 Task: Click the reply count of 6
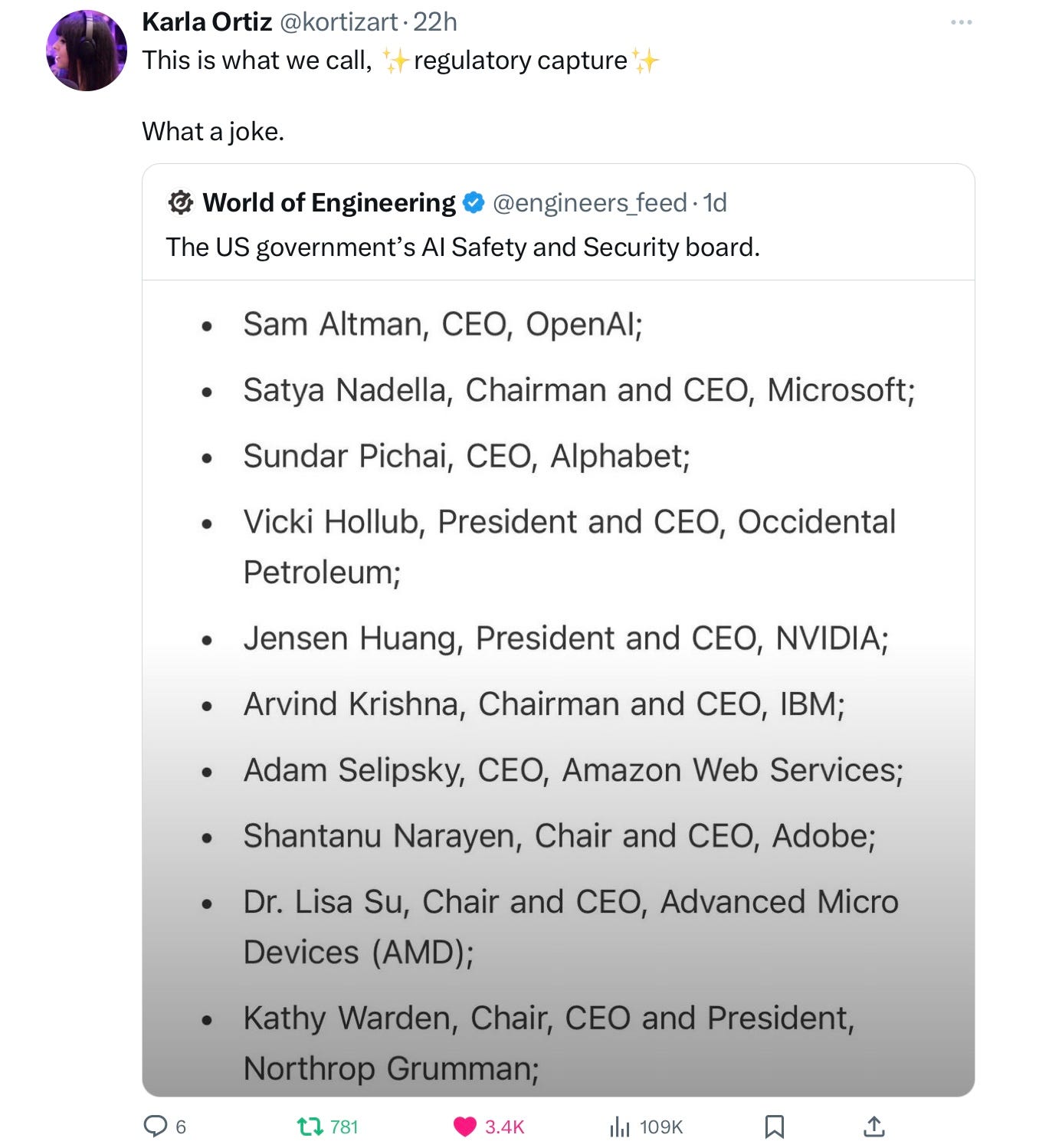[x=181, y=1127]
